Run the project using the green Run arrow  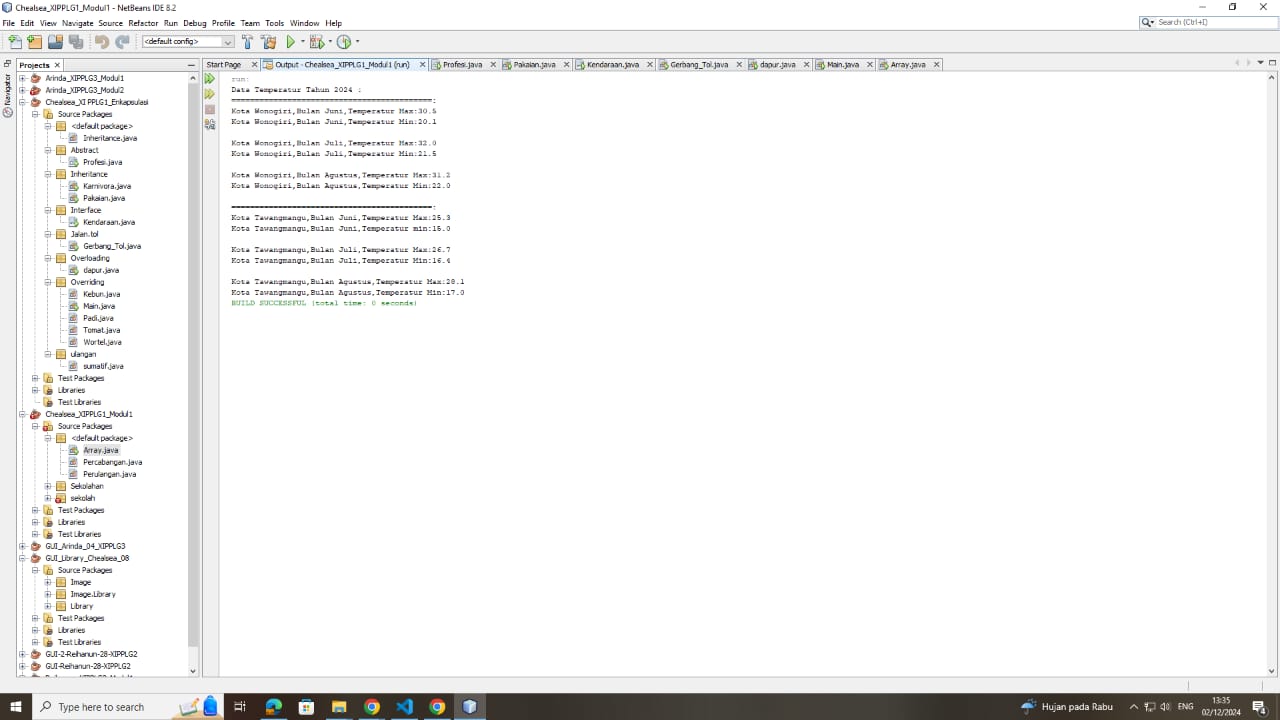(290, 41)
